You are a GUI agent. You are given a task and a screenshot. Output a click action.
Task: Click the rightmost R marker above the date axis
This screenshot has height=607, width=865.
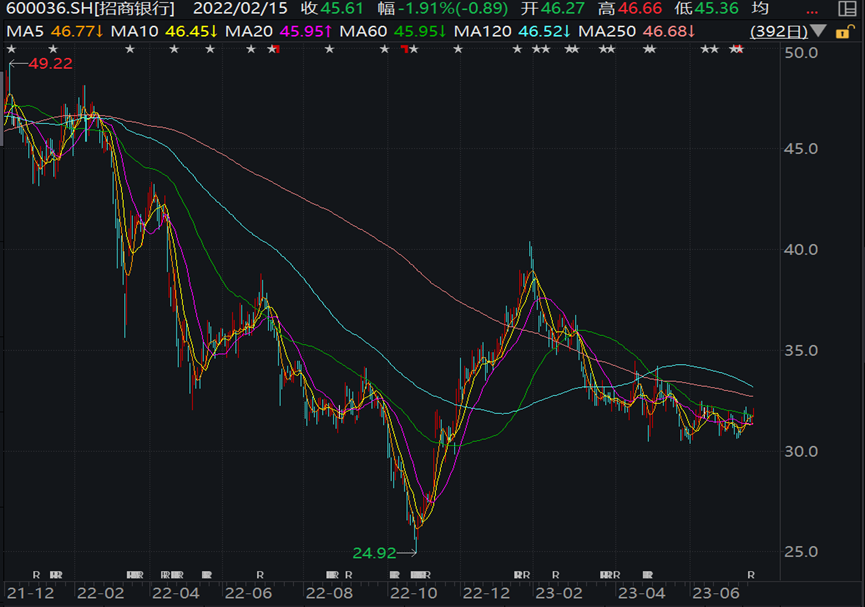click(x=751, y=574)
